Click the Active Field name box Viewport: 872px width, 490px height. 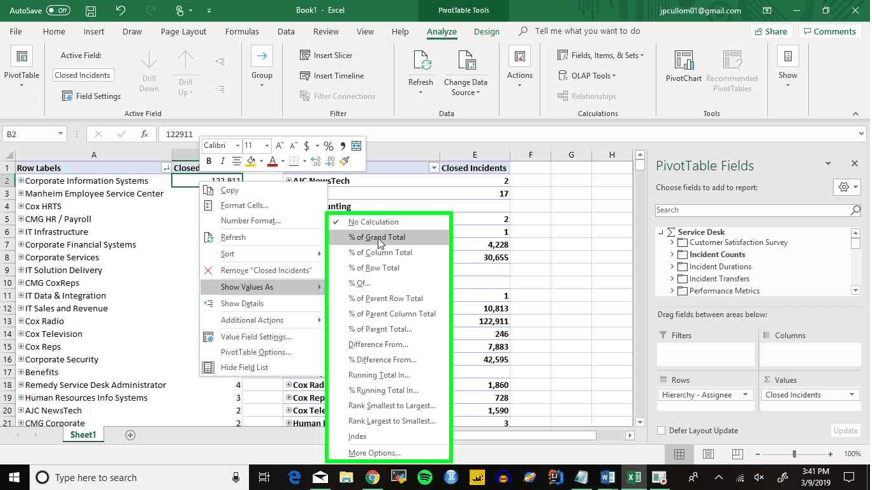[83, 75]
